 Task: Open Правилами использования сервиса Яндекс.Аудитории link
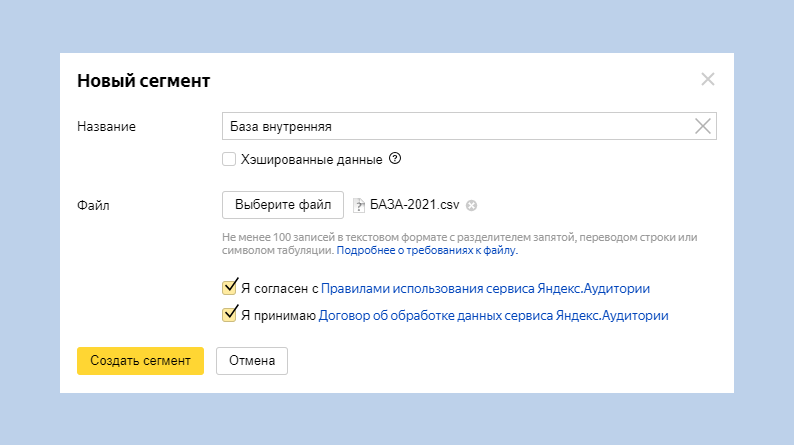(x=485, y=289)
